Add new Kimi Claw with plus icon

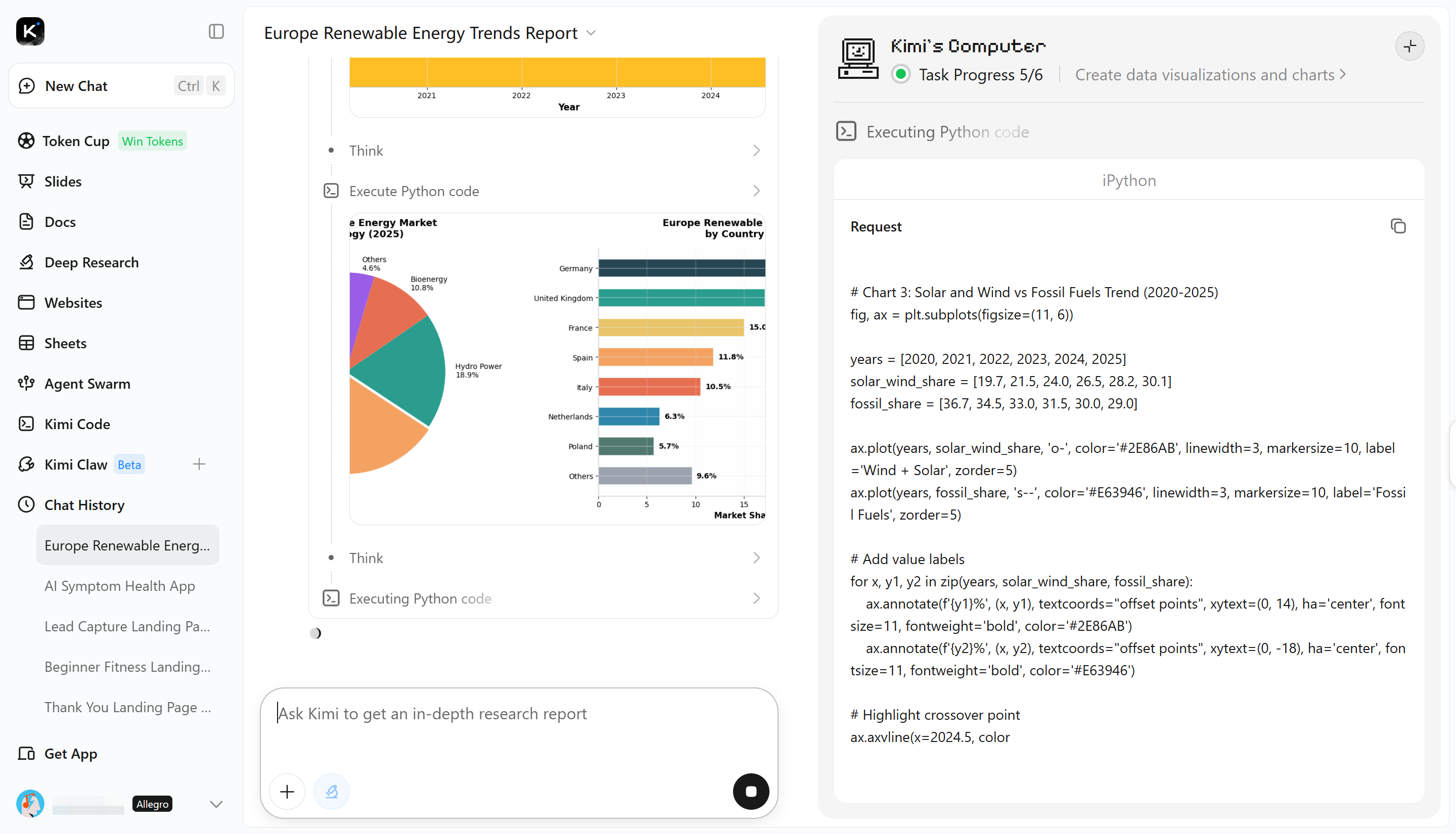199,464
